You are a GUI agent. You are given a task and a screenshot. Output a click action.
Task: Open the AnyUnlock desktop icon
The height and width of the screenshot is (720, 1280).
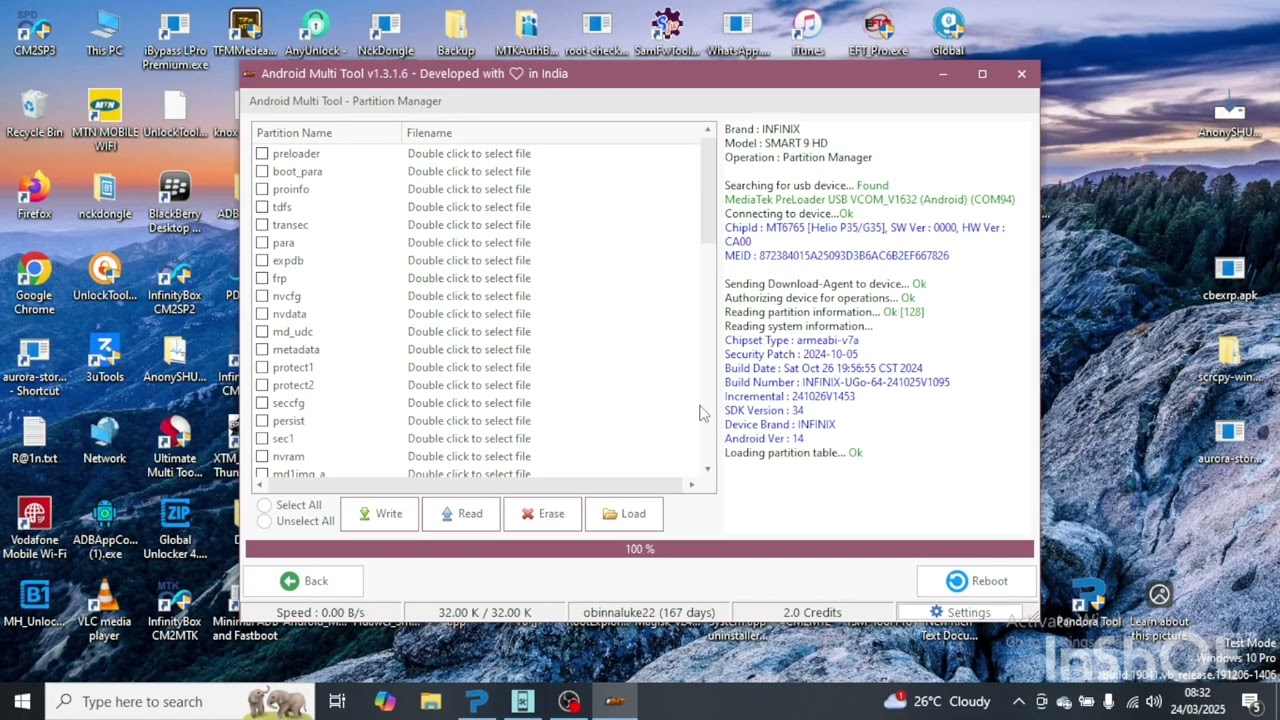[x=315, y=33]
